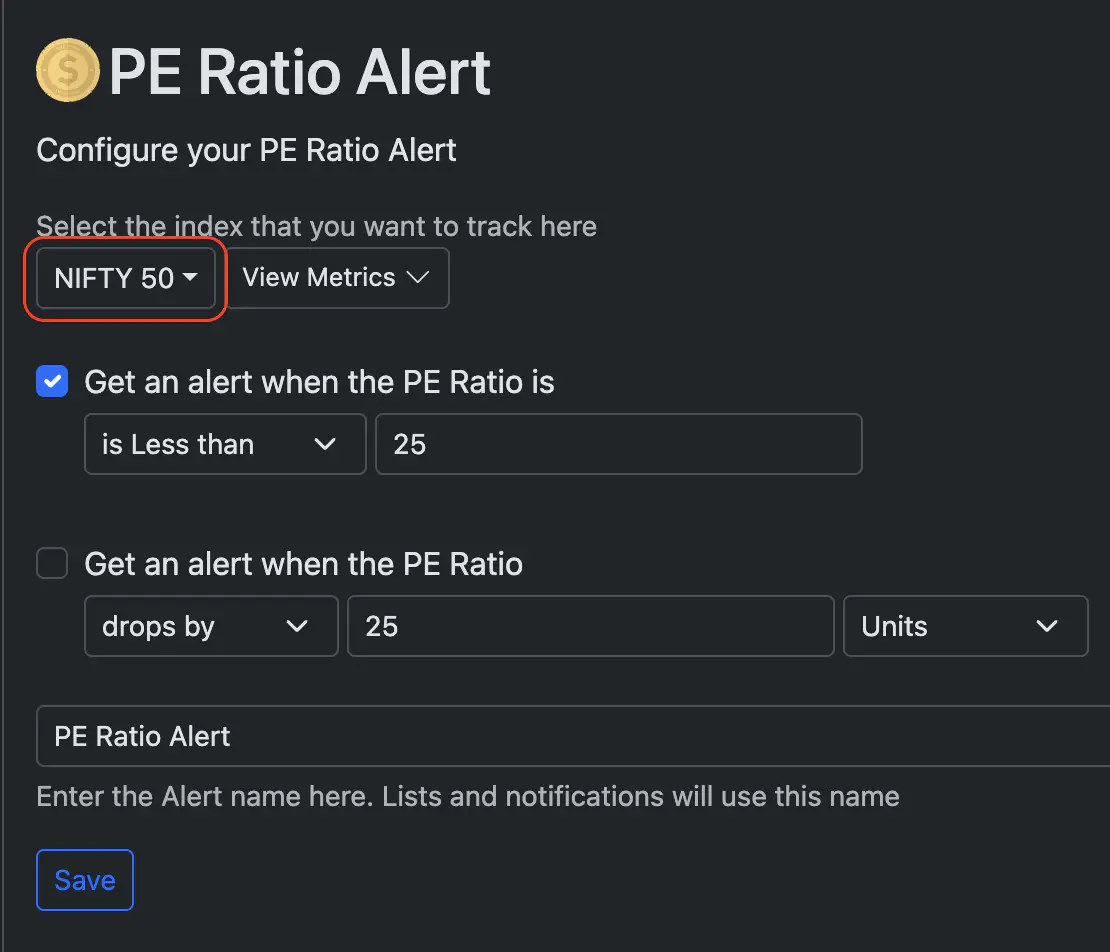The height and width of the screenshot is (952, 1110).
Task: Click the caret arrow beside NIFTY 50
Action: 190,277
